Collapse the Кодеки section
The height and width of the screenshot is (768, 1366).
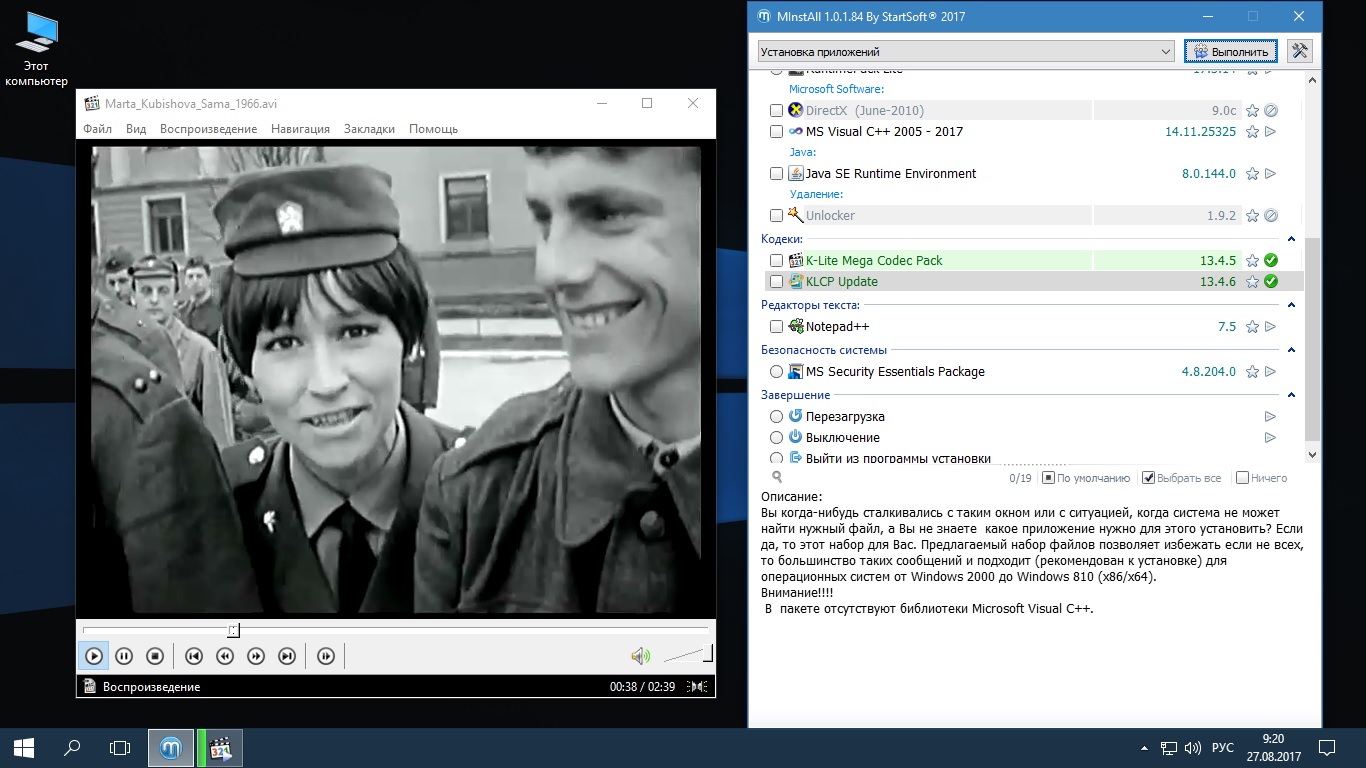point(1291,240)
